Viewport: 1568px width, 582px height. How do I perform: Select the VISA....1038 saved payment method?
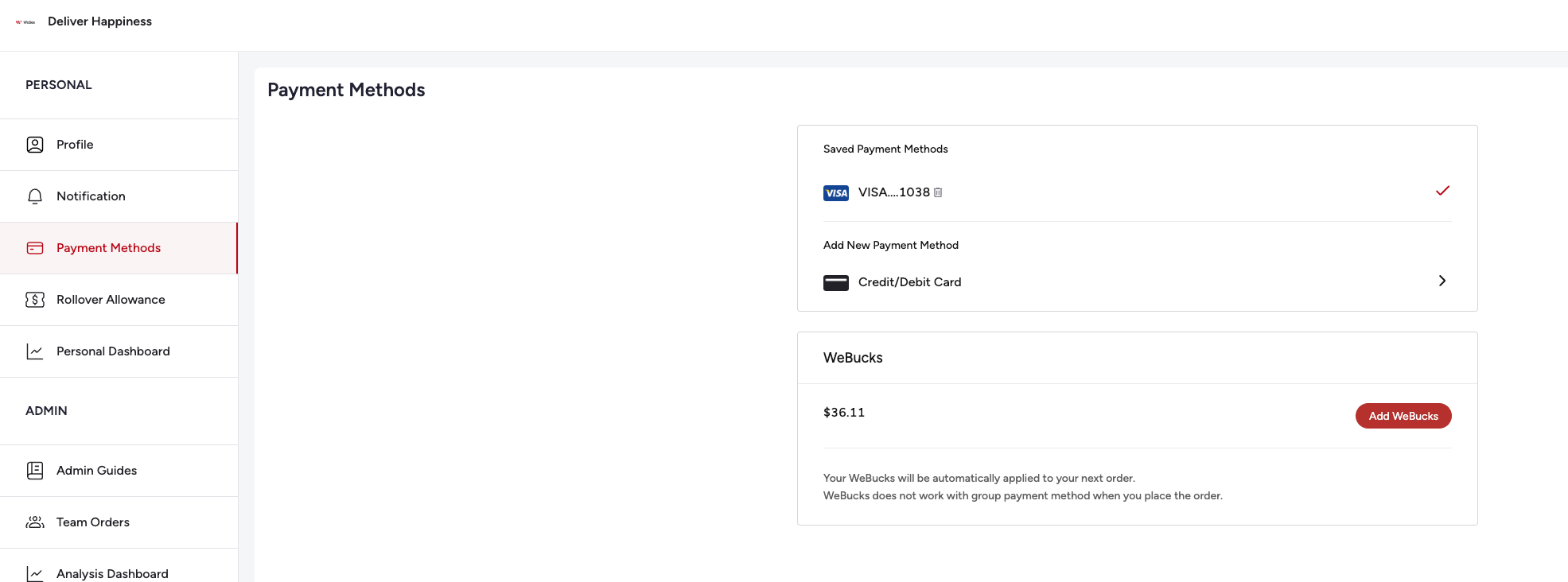point(893,192)
